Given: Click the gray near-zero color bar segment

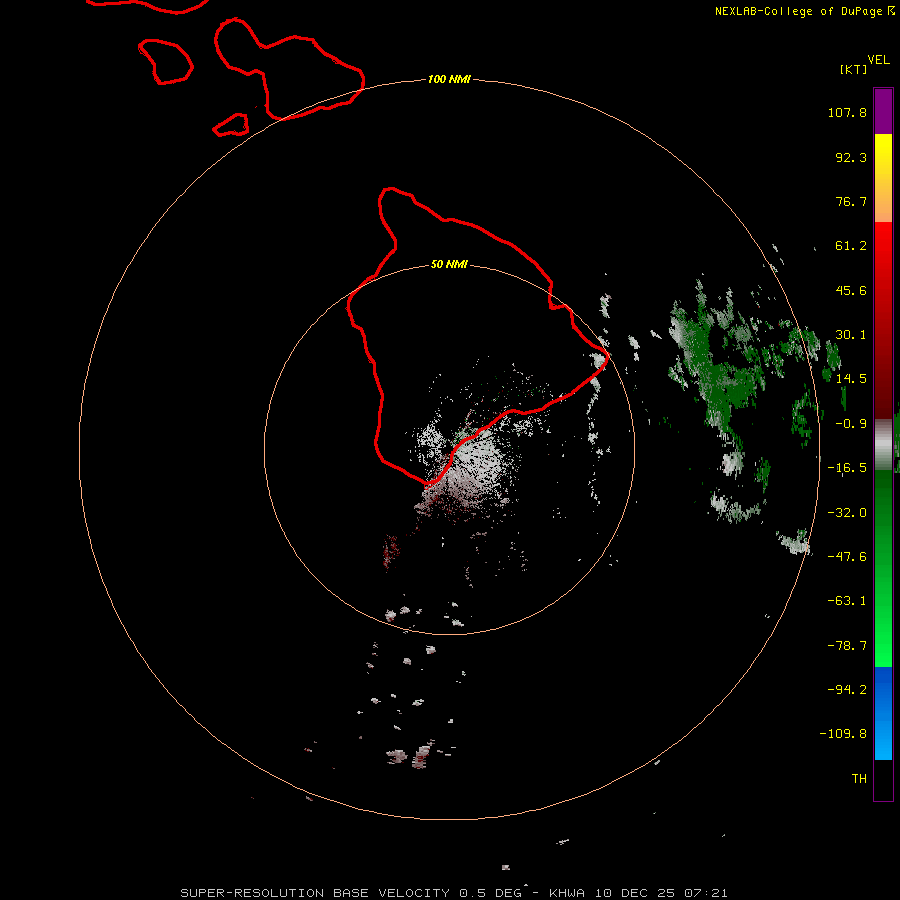Looking at the screenshot, I should pyautogui.click(x=883, y=445).
